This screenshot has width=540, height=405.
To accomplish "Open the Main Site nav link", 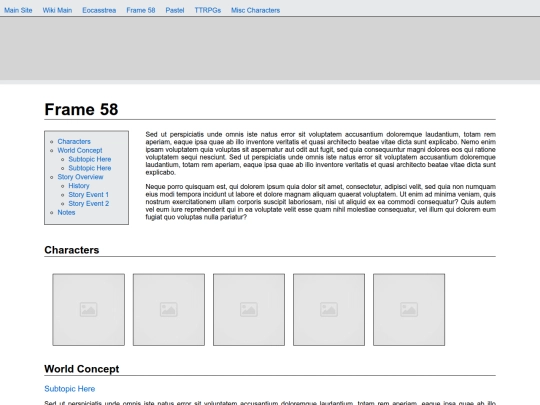I will tap(18, 10).
